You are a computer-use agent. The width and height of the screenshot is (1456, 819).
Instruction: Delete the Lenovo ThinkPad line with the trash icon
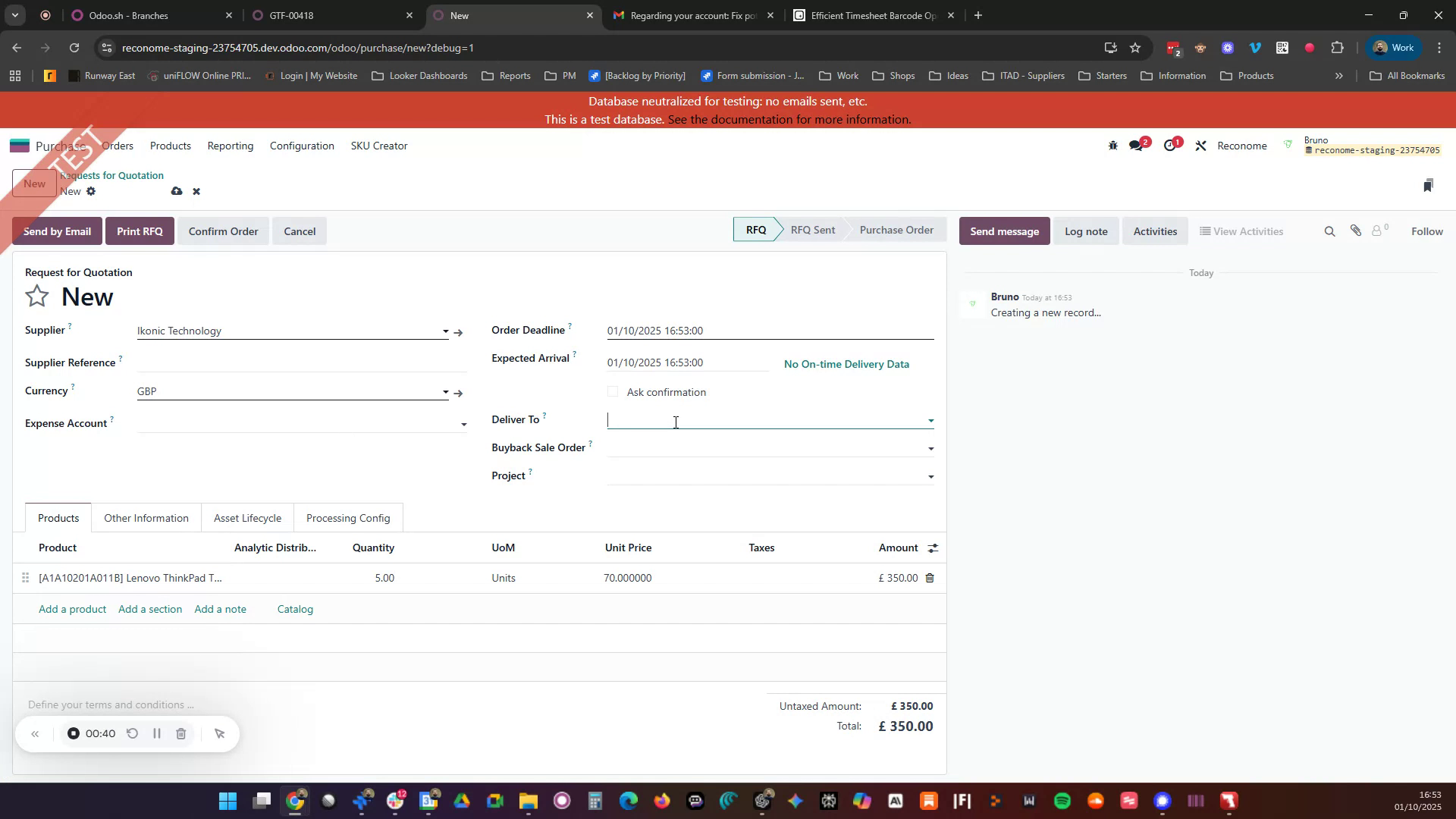[930, 578]
